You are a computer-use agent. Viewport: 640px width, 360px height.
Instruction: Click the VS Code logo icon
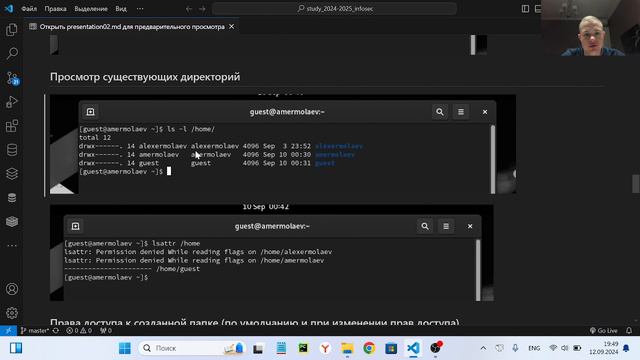[9, 8]
